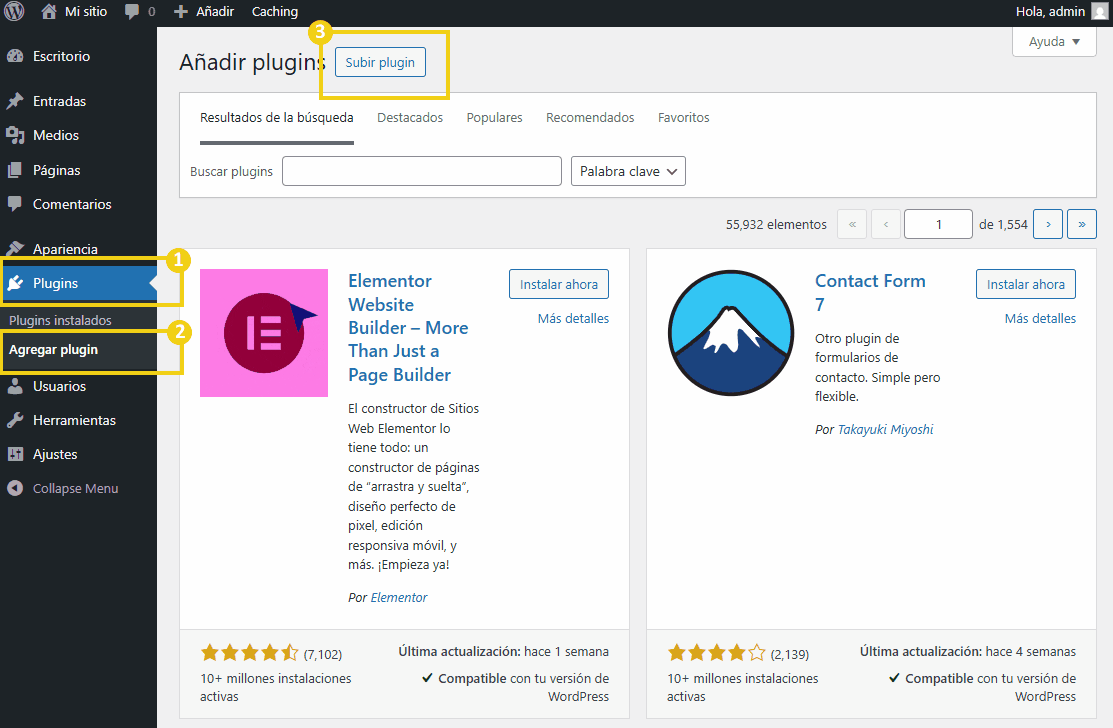Image resolution: width=1113 pixels, height=728 pixels.
Task: Click the admin user avatar
Action: click(1099, 12)
